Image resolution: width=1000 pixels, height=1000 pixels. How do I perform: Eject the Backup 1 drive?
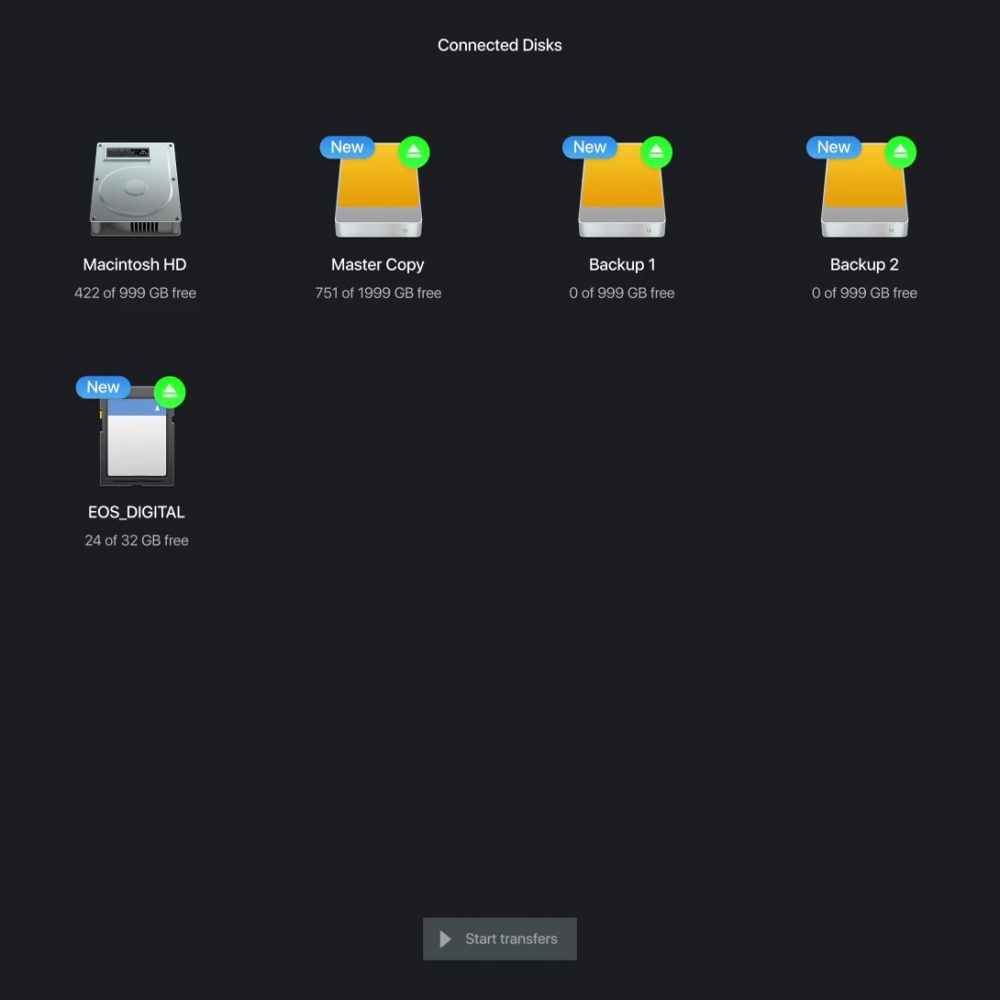[656, 152]
